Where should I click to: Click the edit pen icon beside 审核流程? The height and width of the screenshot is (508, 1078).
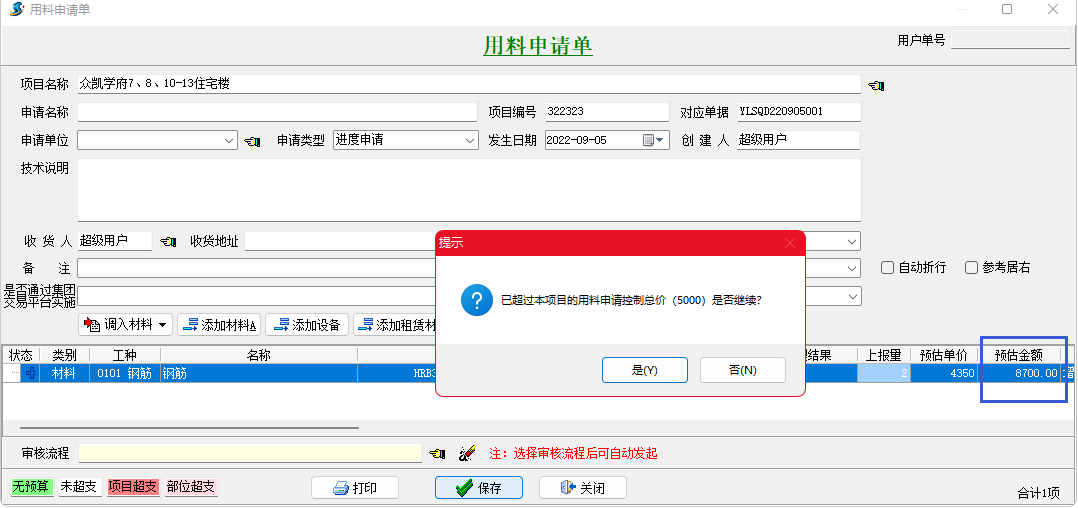click(x=466, y=454)
